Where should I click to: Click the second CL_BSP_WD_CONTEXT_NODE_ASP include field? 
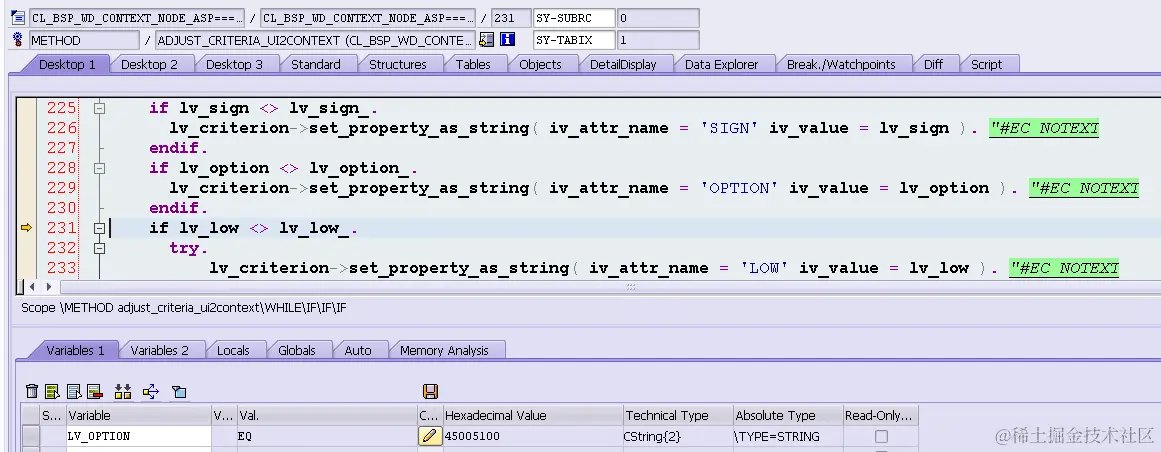tap(367, 18)
